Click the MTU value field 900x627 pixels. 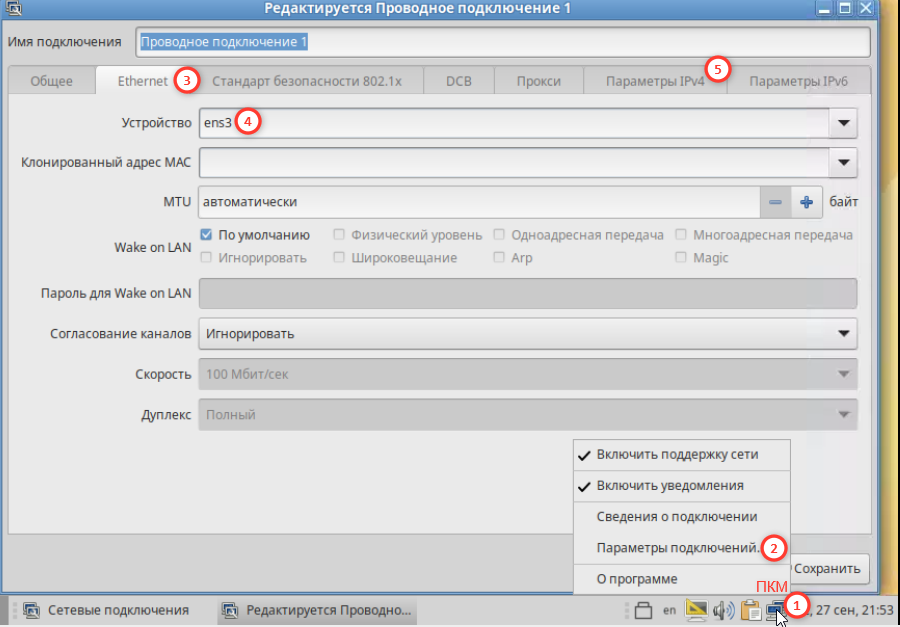[479, 202]
